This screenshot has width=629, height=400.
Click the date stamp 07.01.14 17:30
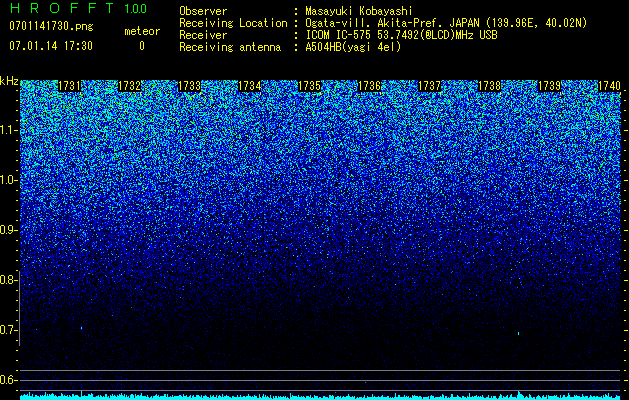coord(51,46)
